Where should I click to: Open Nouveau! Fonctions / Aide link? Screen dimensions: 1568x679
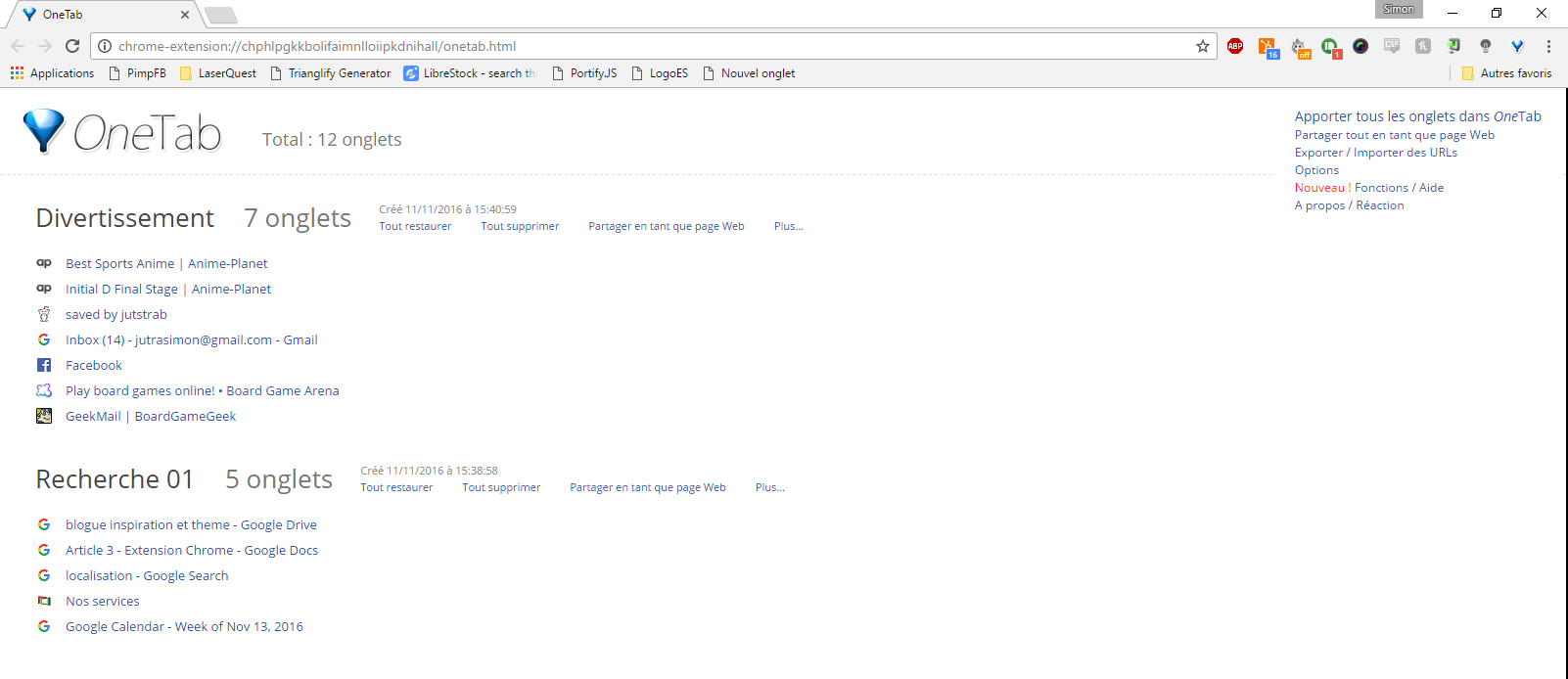pos(1368,188)
